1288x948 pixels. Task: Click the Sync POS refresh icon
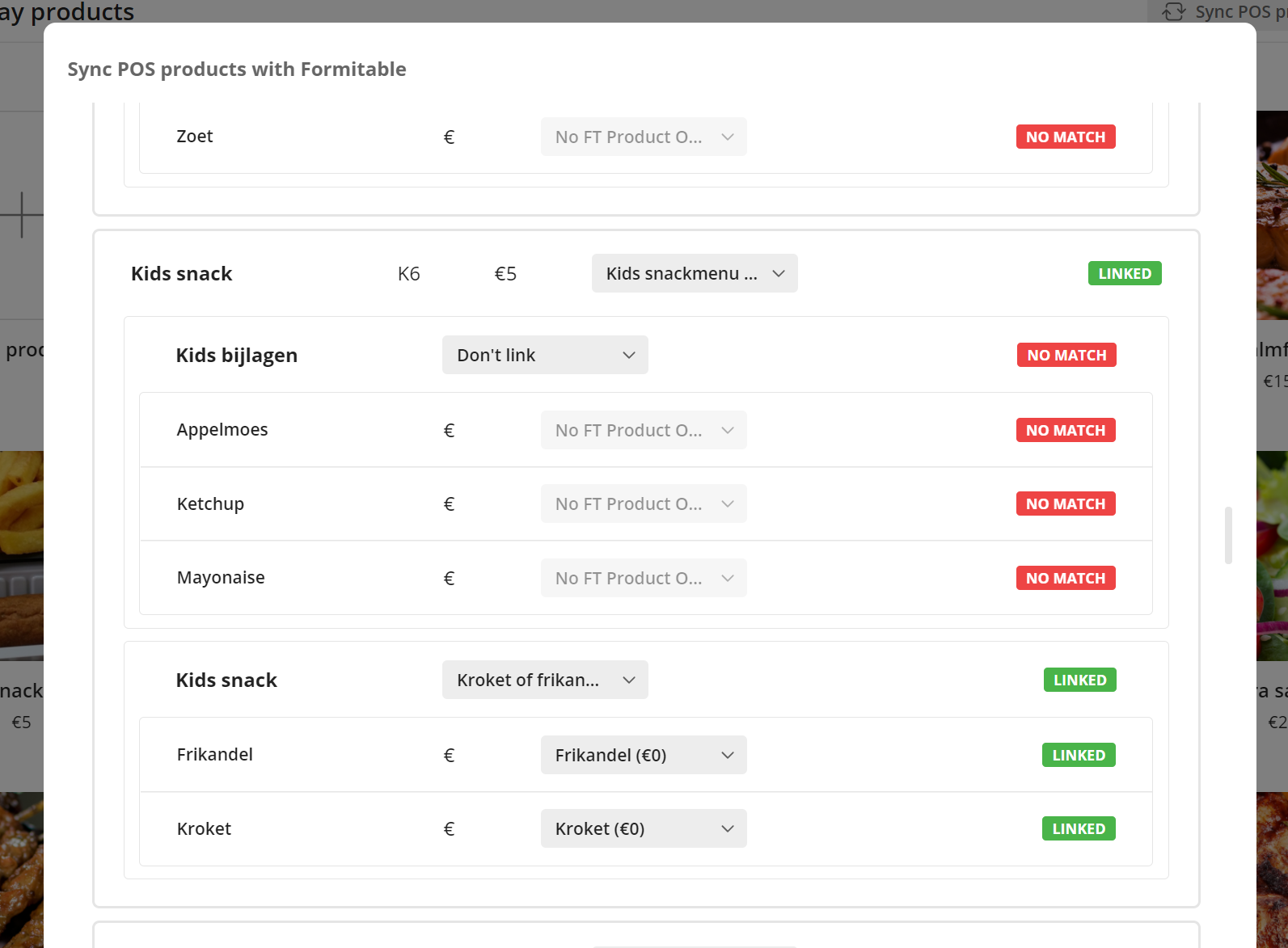tap(1173, 11)
